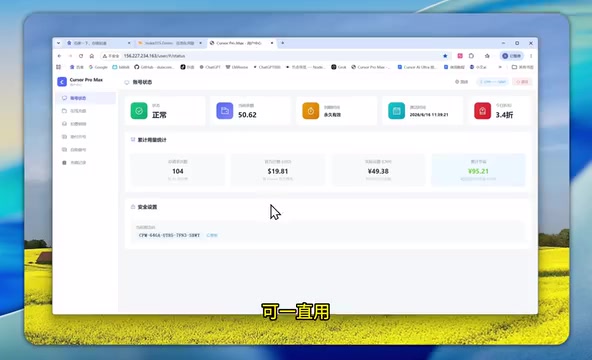592x360 pixels.
Task: Click the 安全设置 section heading
Action: point(147,207)
